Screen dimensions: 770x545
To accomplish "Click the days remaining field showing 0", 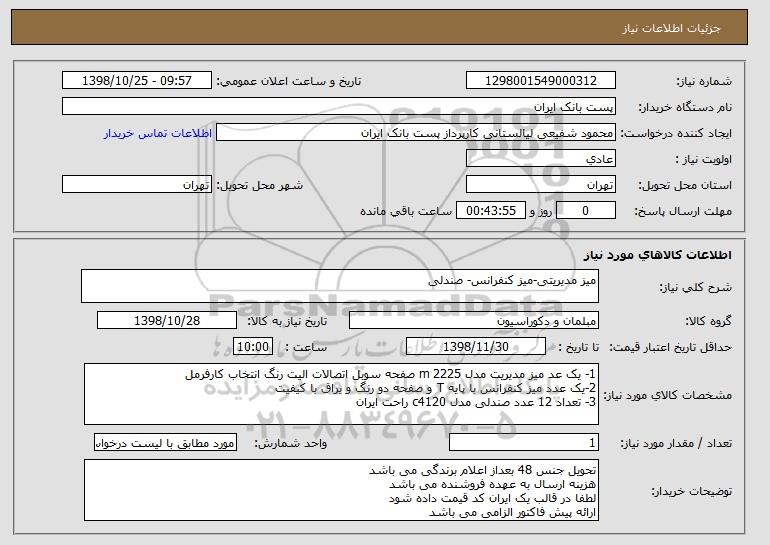I will point(585,211).
